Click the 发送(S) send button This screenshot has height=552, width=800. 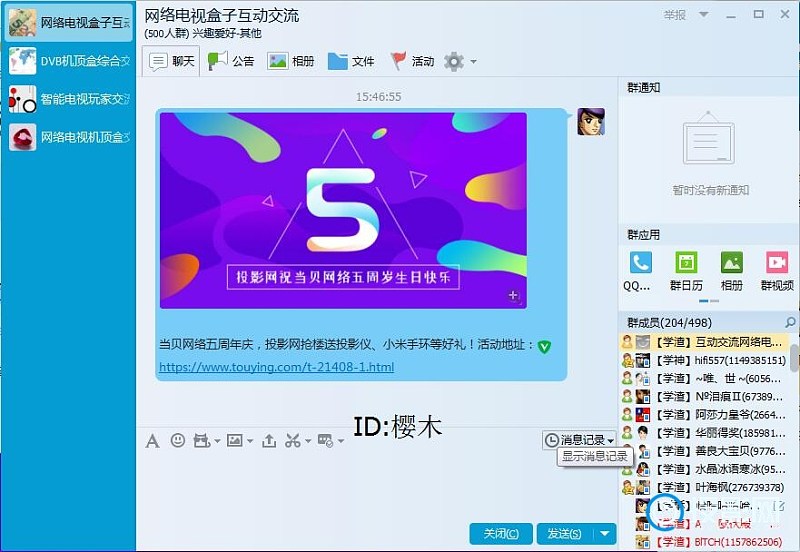point(565,534)
